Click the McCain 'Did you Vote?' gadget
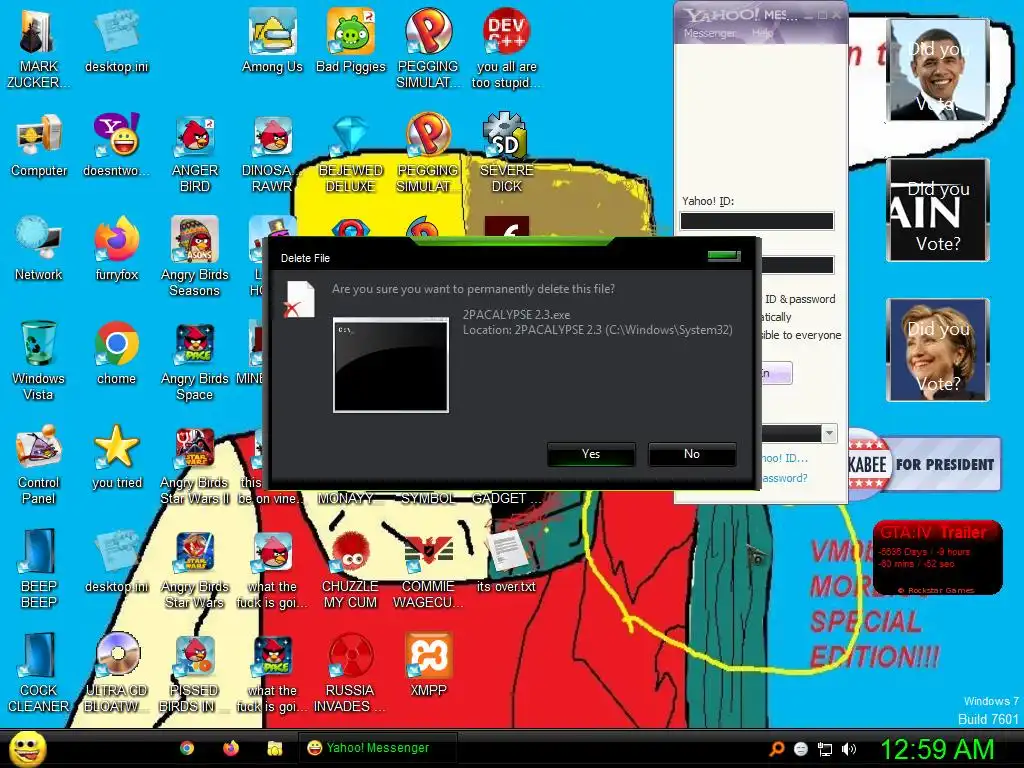The image size is (1024, 768). tap(938, 210)
